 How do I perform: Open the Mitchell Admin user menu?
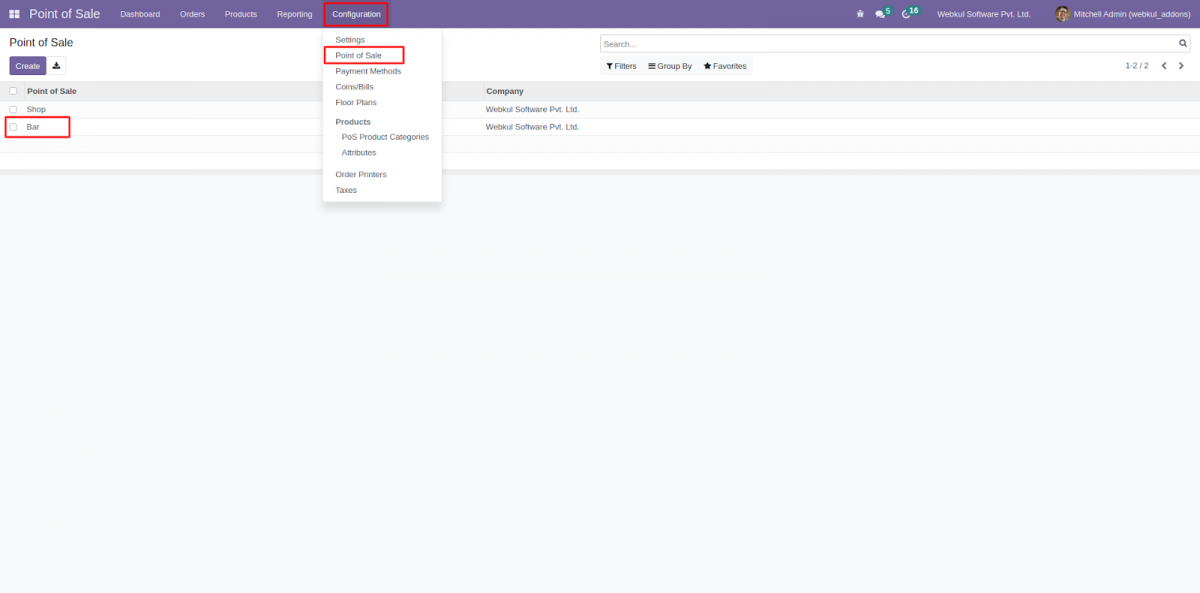click(1122, 13)
